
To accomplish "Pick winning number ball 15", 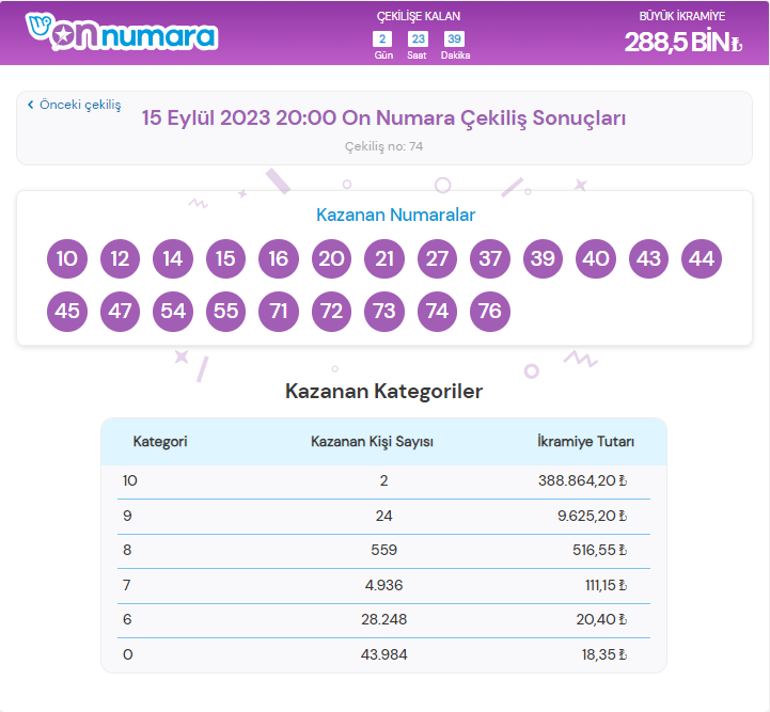I will click(x=226, y=259).
